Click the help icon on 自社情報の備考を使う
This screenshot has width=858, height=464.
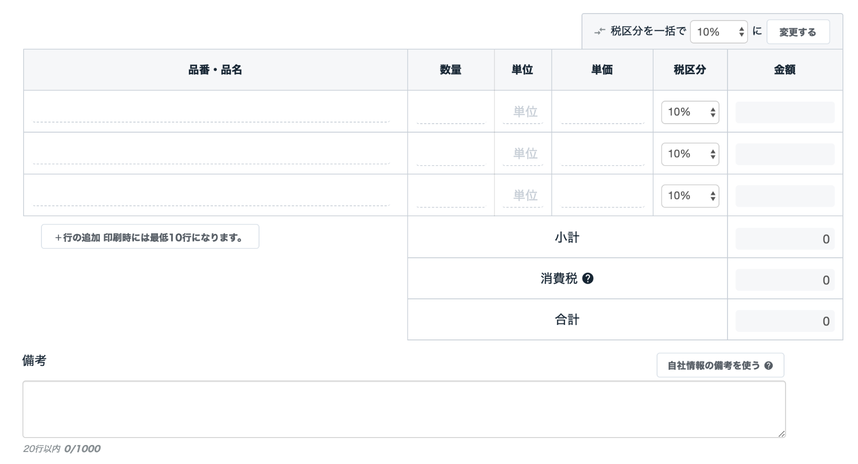(769, 366)
